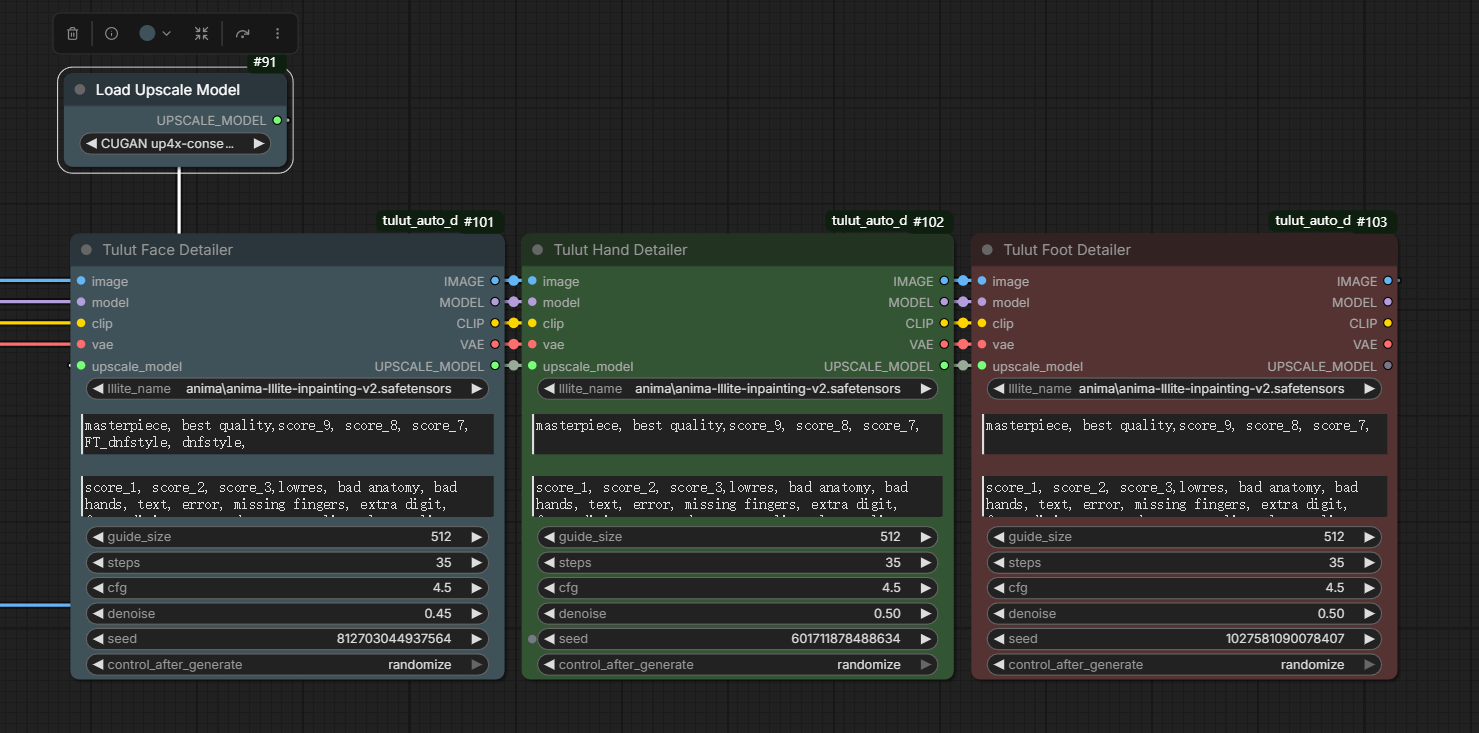
Task: Collapse Tulut Face Detailer with its title dot
Action: (x=86, y=250)
